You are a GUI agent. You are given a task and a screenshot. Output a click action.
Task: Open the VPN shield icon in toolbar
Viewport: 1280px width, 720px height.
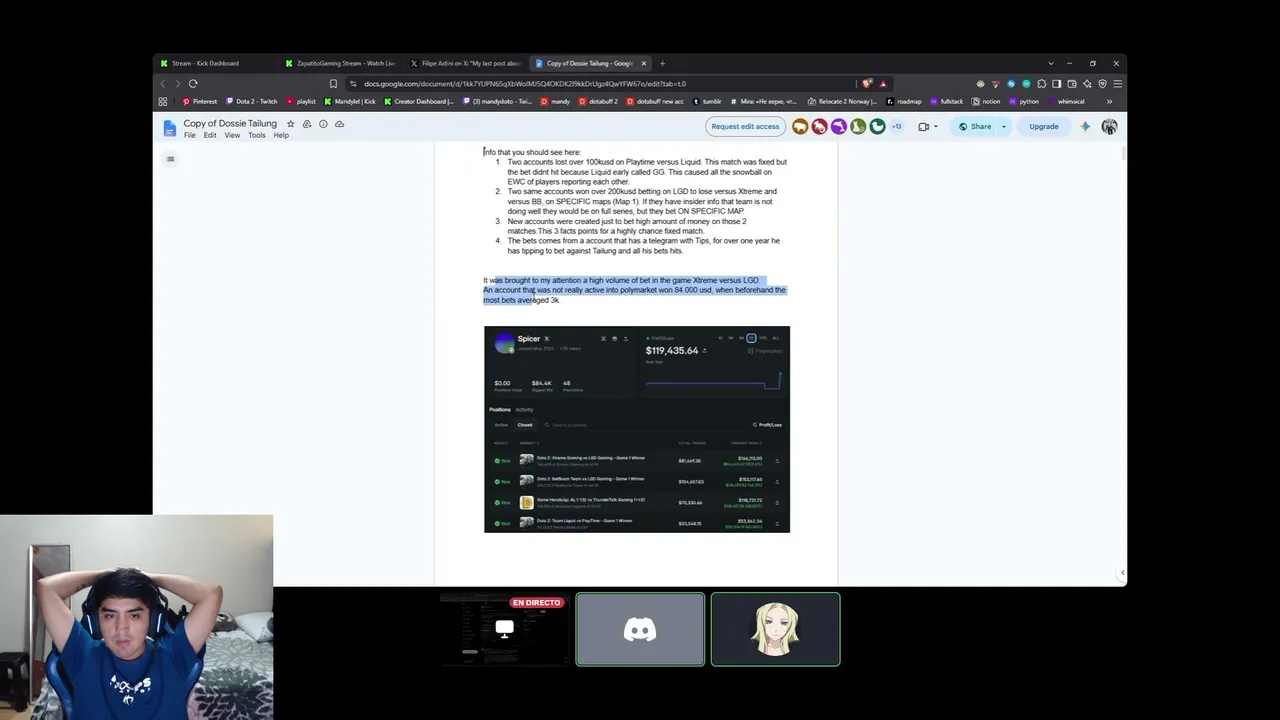1102,84
